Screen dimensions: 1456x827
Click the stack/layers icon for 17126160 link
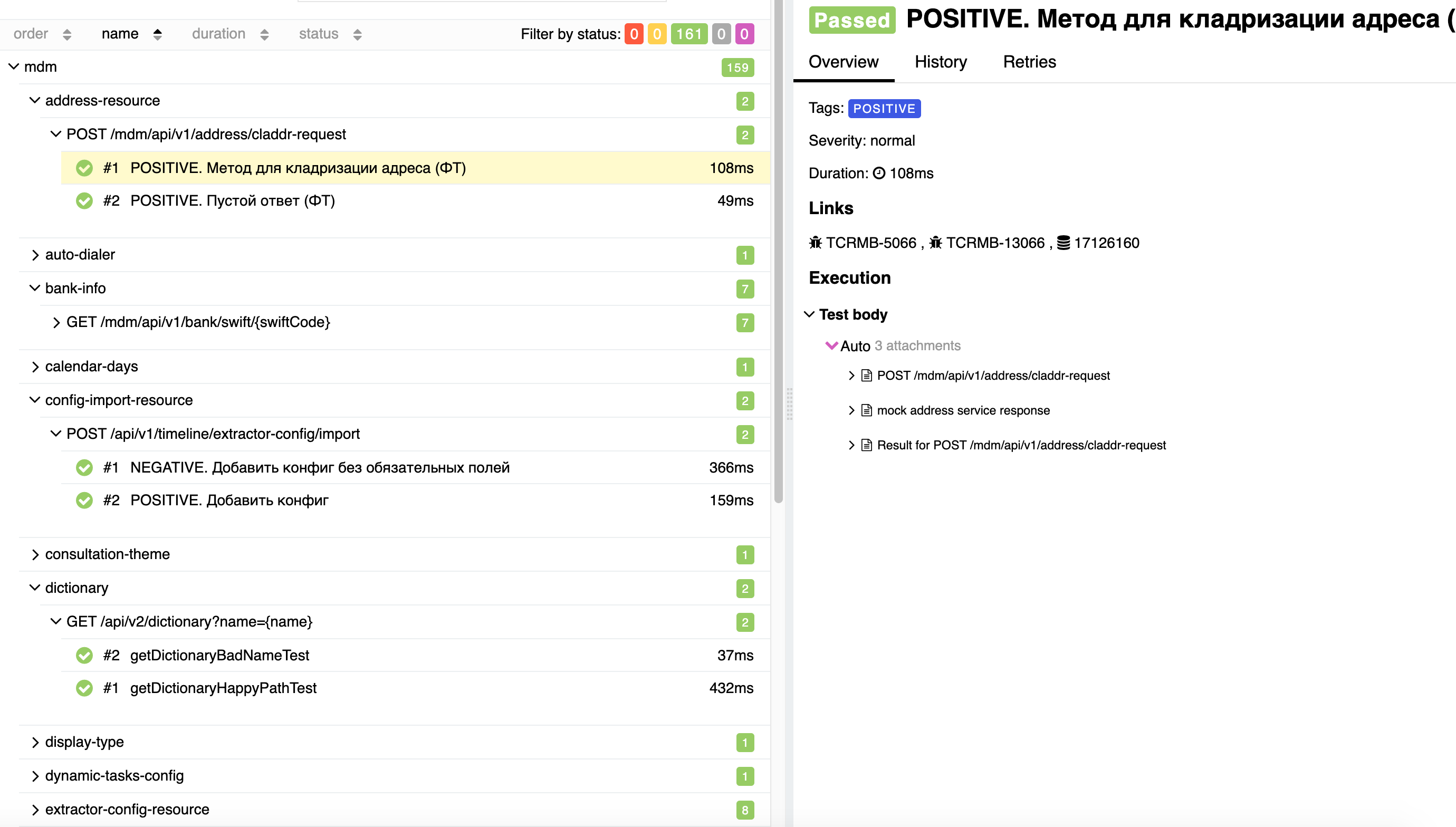[x=1063, y=243]
